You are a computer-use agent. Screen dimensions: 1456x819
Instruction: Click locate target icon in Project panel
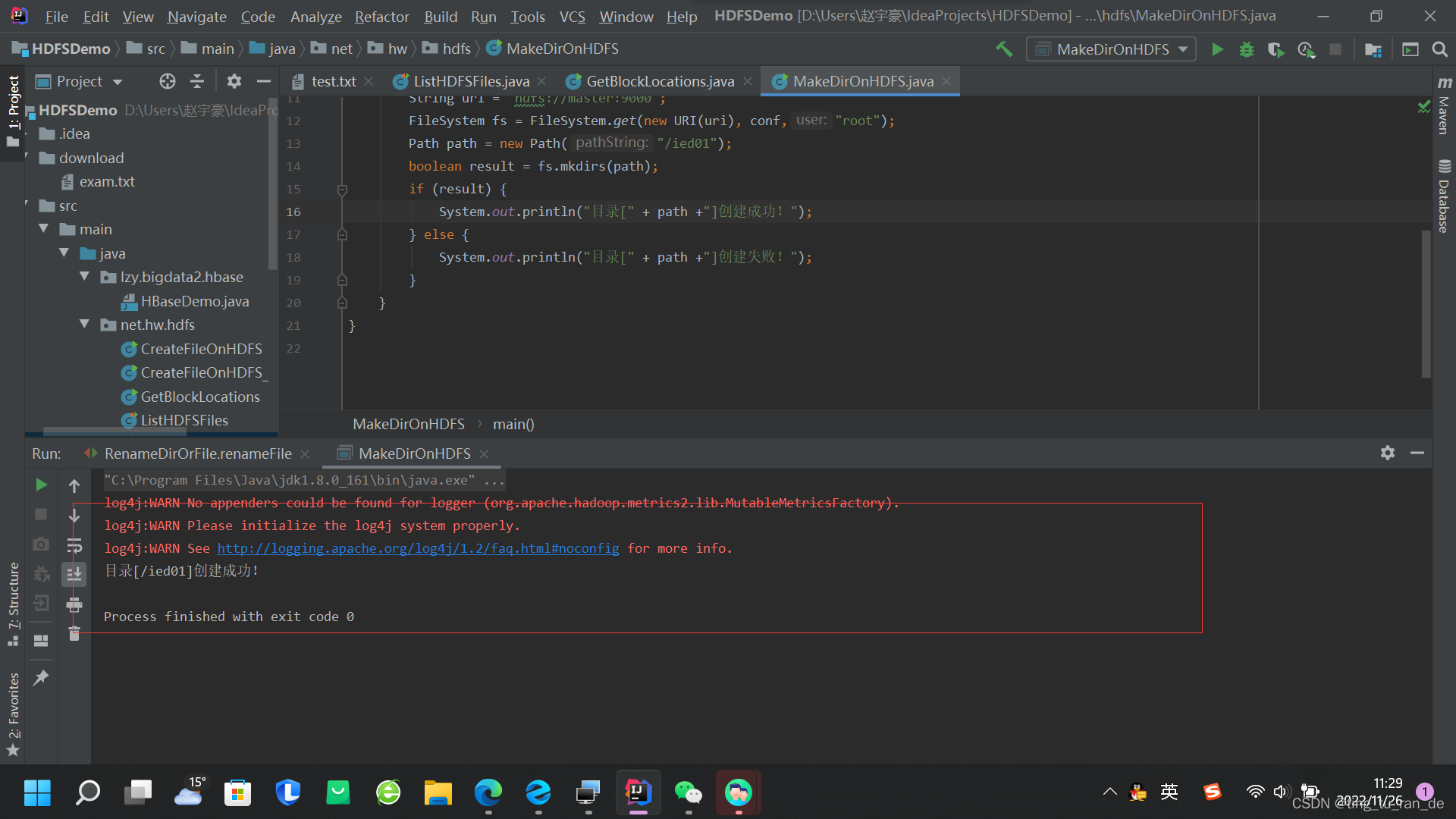(168, 81)
